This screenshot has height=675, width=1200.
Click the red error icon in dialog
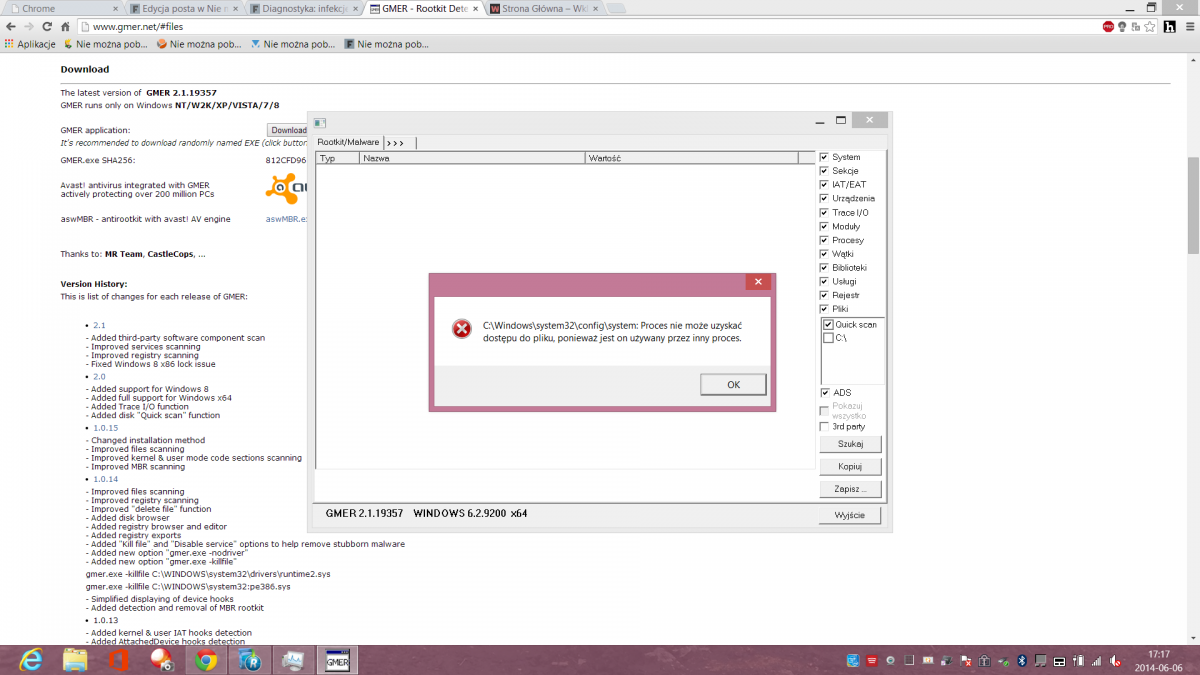[x=461, y=329]
